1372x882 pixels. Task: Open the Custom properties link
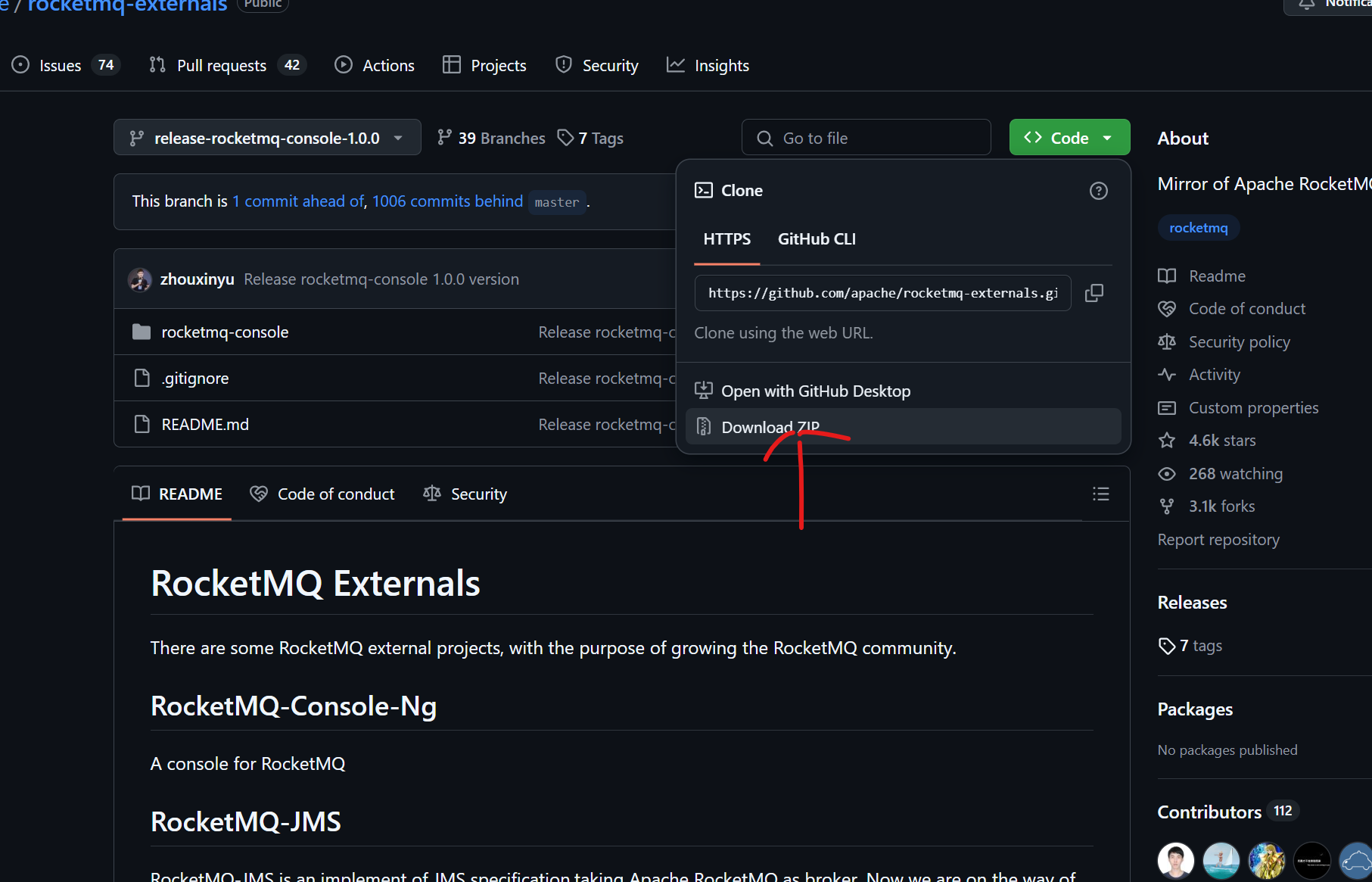pyautogui.click(x=1238, y=407)
